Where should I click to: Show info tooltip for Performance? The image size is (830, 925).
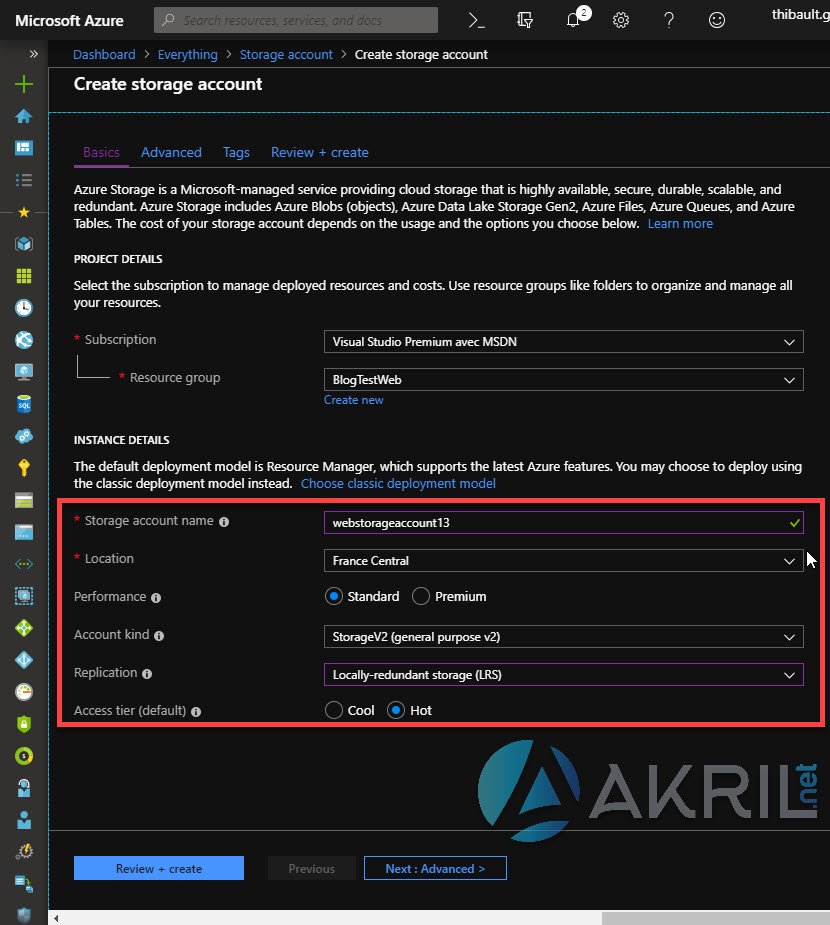tap(156, 598)
